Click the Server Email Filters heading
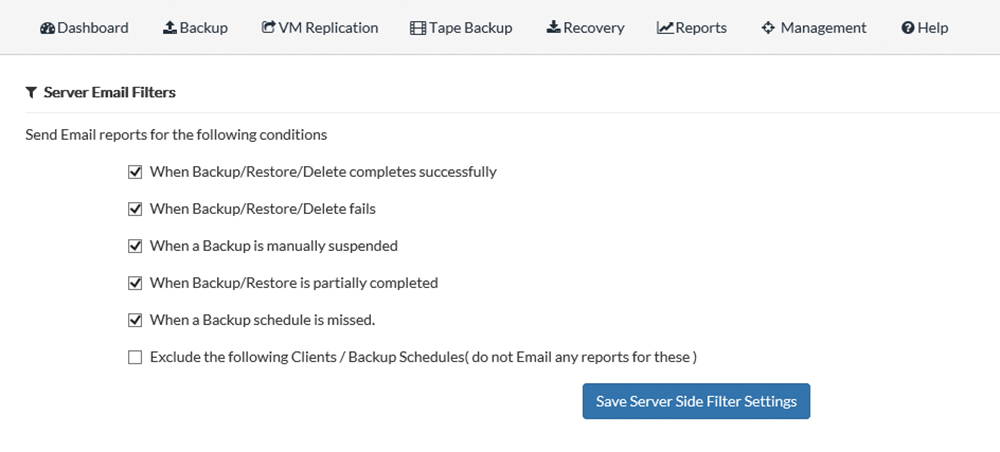The height and width of the screenshot is (452, 1000). 110,92
